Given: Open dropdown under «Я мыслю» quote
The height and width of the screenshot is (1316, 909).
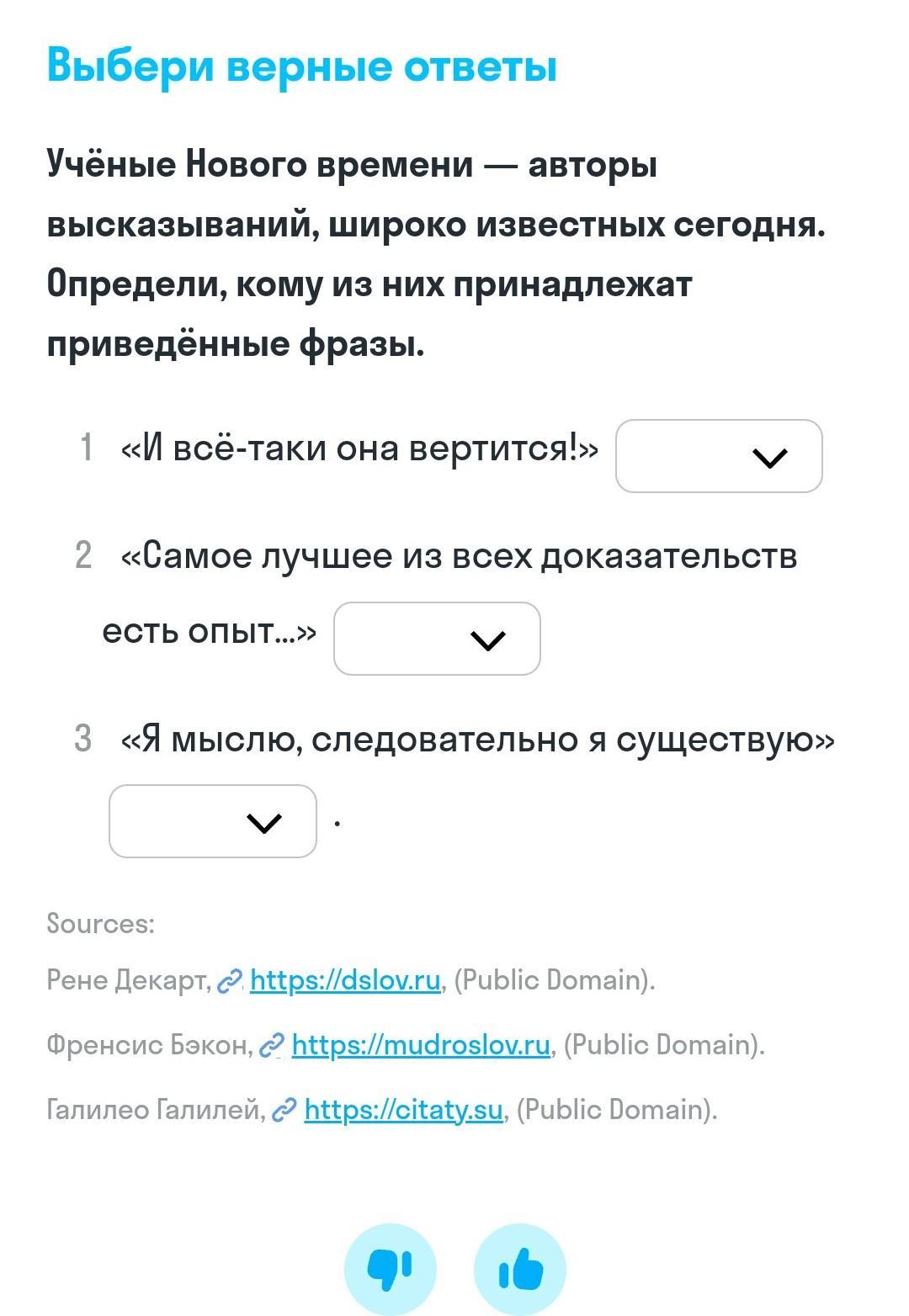Looking at the screenshot, I should pos(213,821).
